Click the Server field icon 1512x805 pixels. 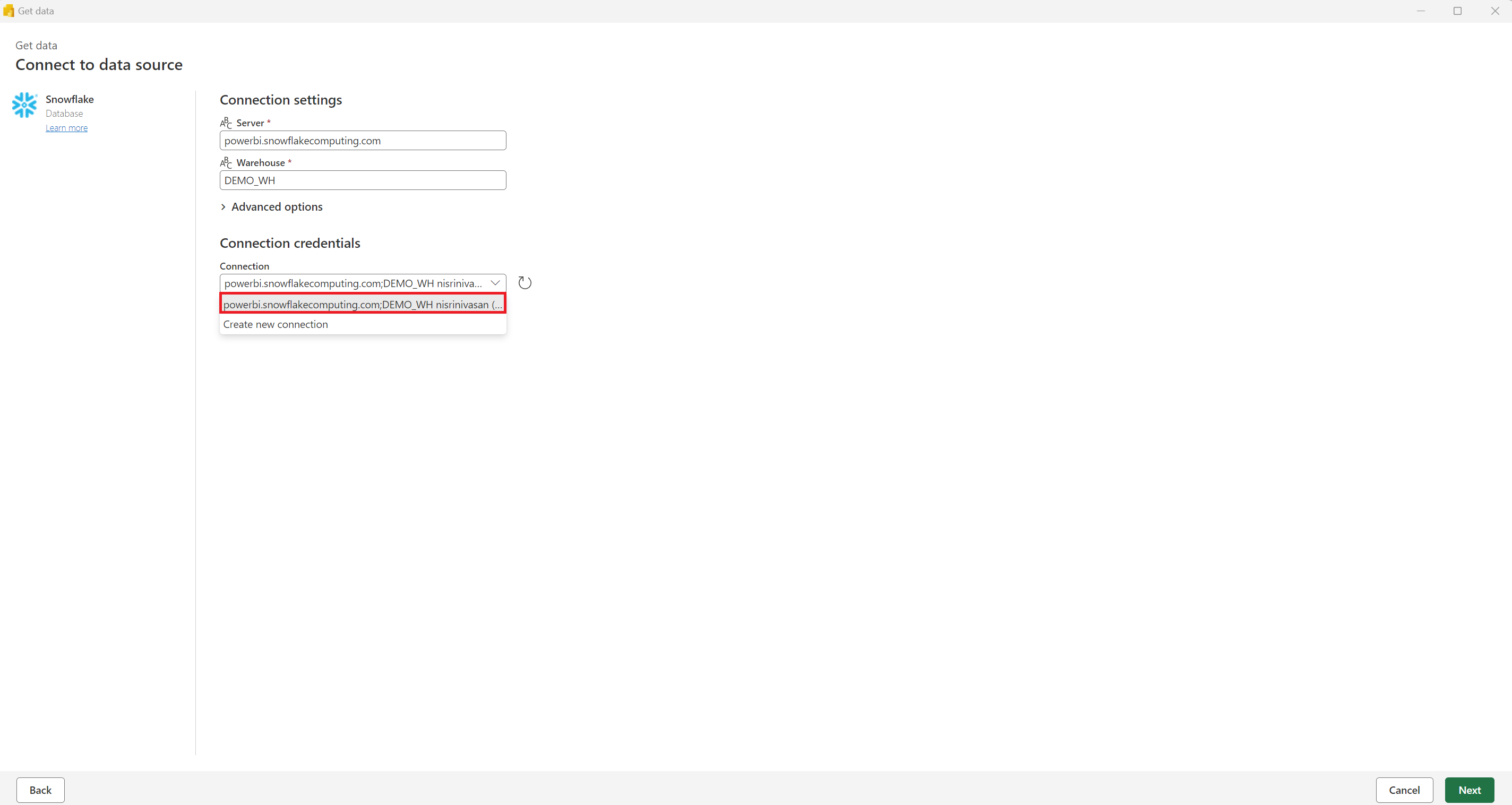click(x=225, y=122)
